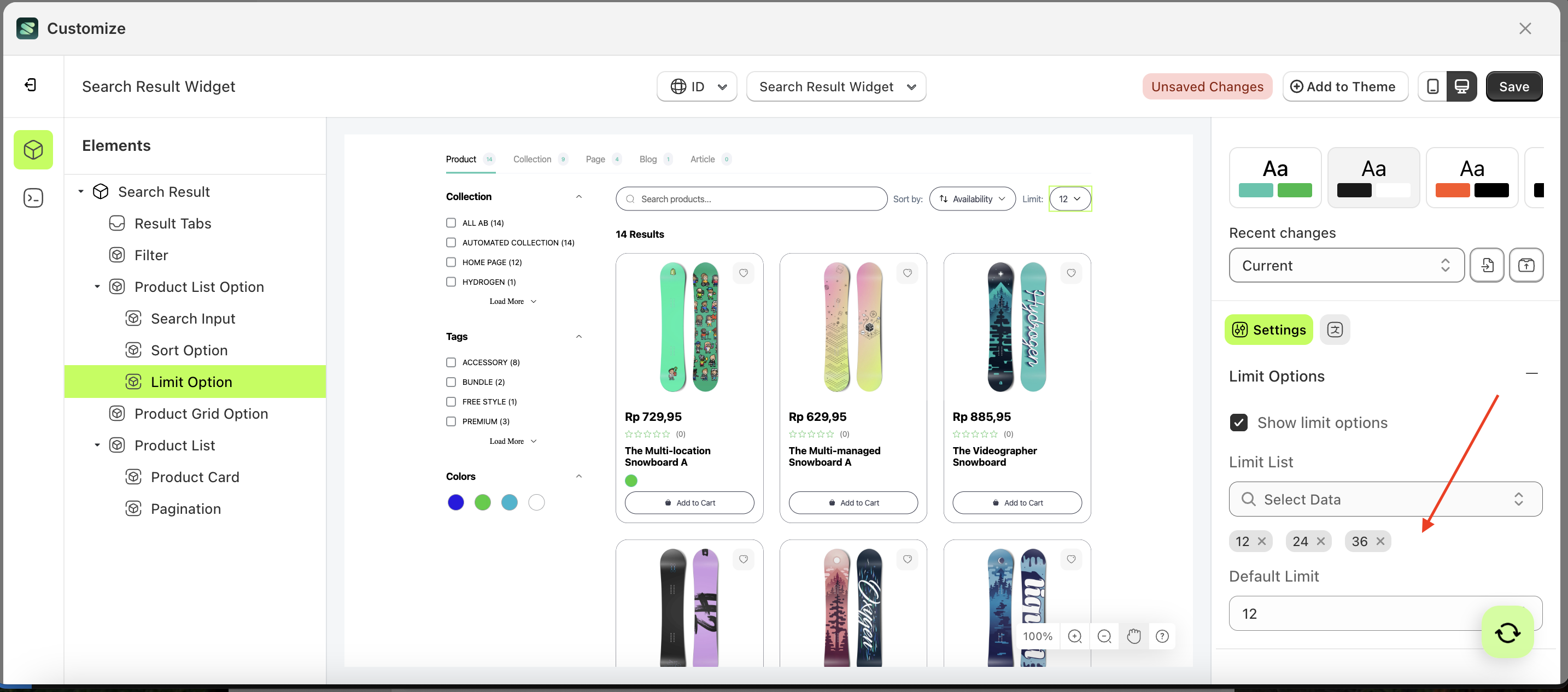The width and height of the screenshot is (1568, 692).
Task: Enable the BUNDLE tag filter
Action: click(450, 382)
